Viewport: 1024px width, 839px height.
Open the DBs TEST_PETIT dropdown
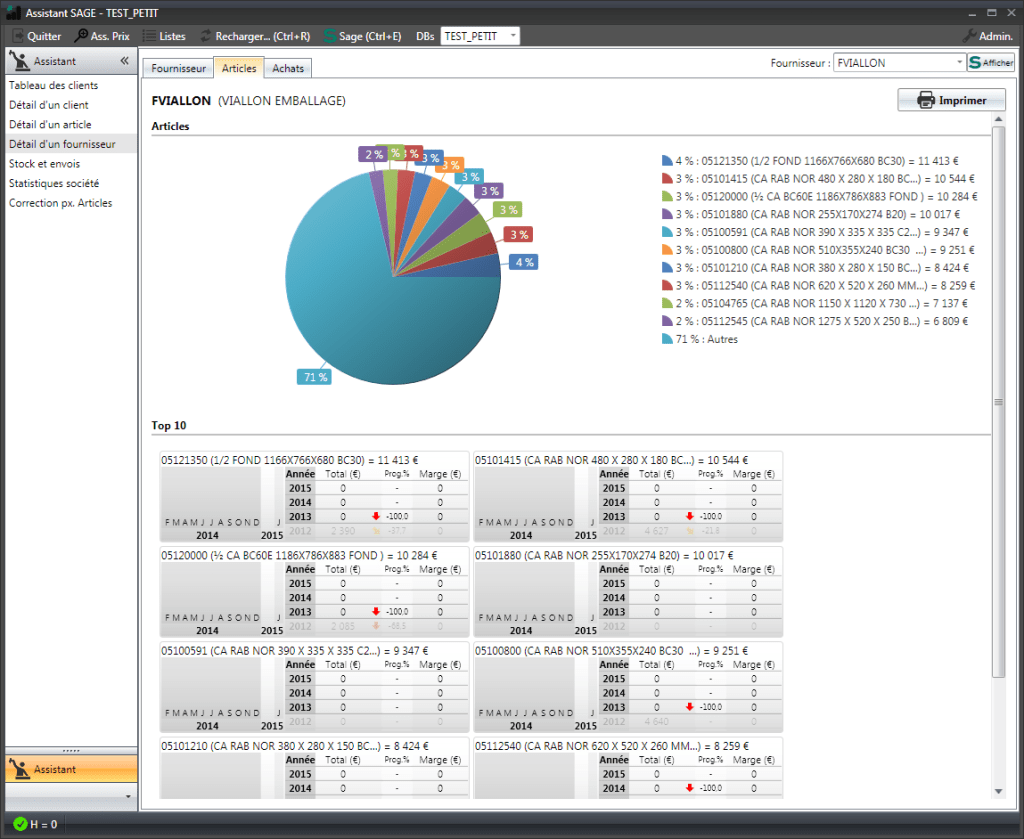513,36
